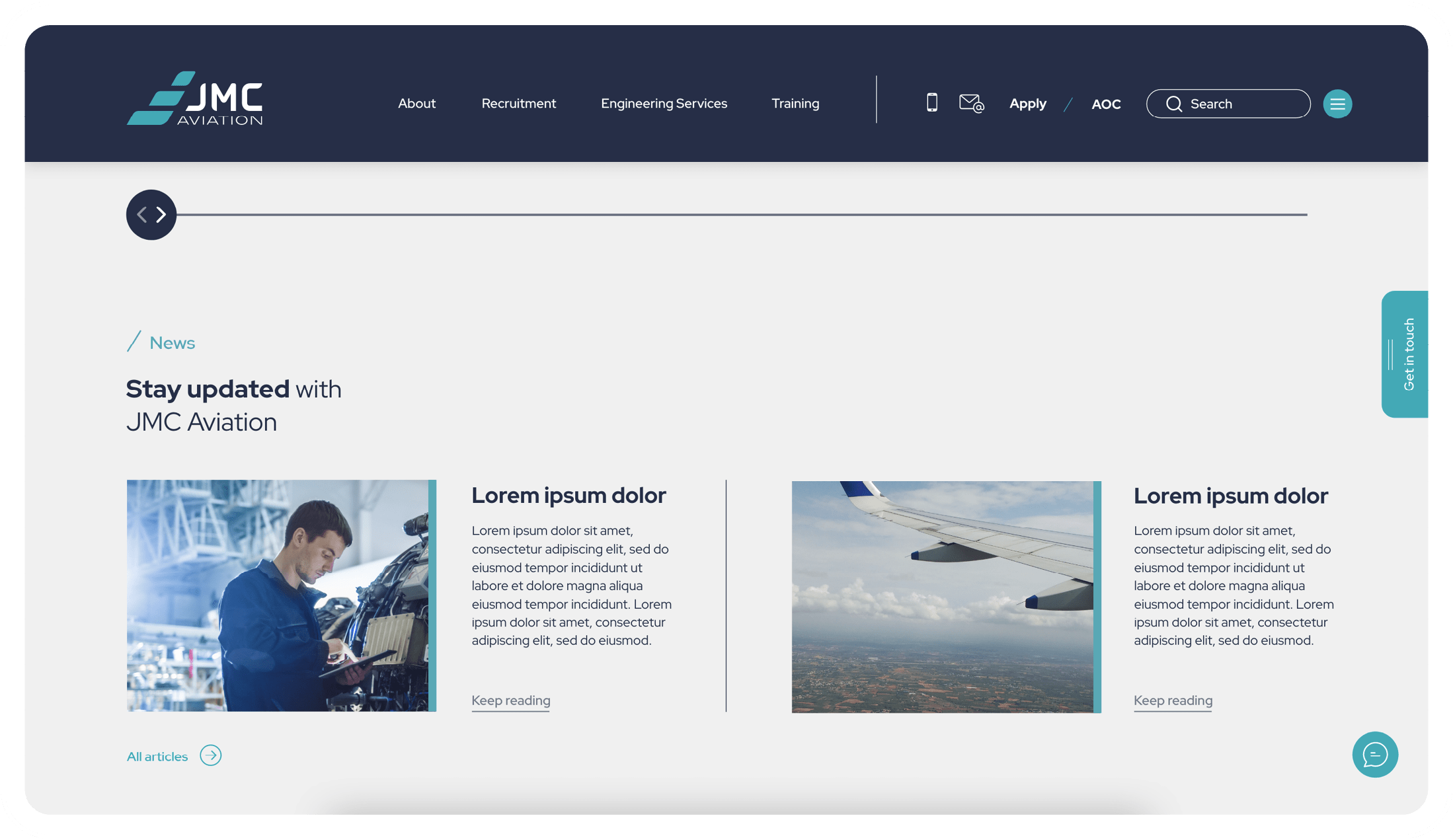Go to previous slide with left chevron
This screenshot has height=840, width=1453.
pos(141,215)
